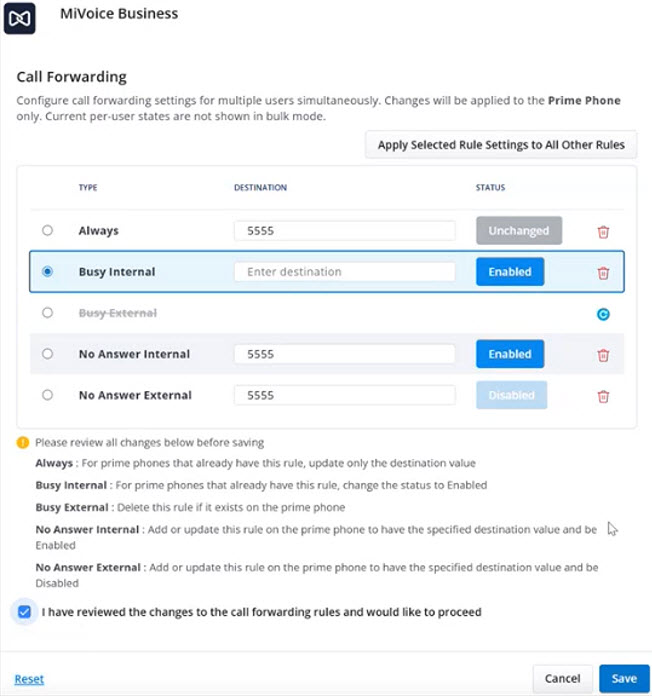Select the Always rule radio button

pyautogui.click(x=47, y=230)
